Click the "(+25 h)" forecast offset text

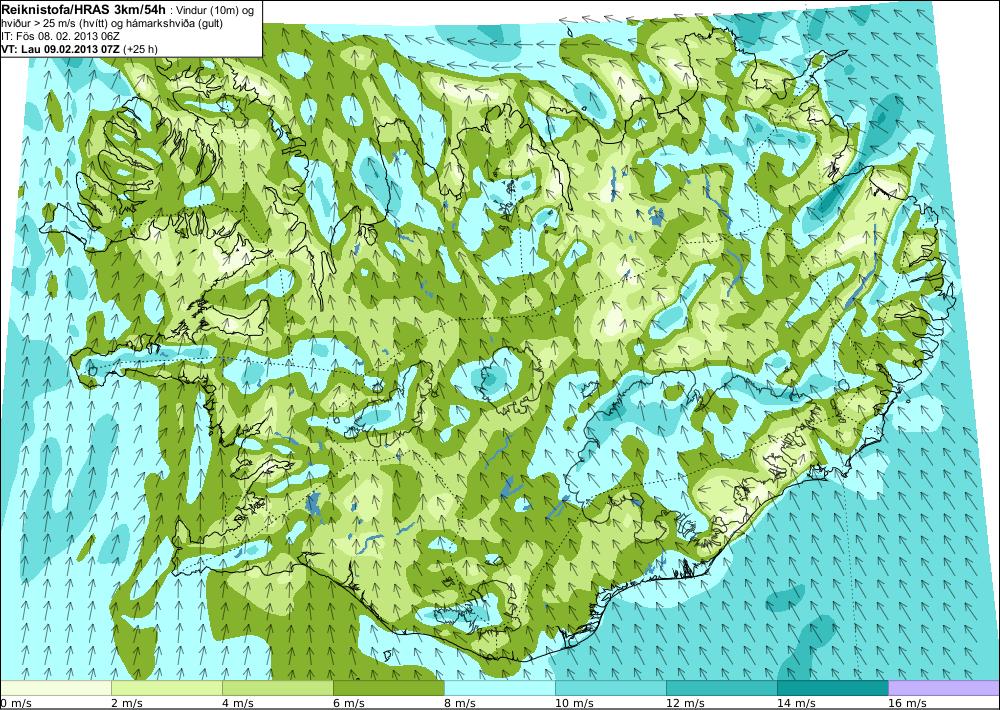point(141,49)
